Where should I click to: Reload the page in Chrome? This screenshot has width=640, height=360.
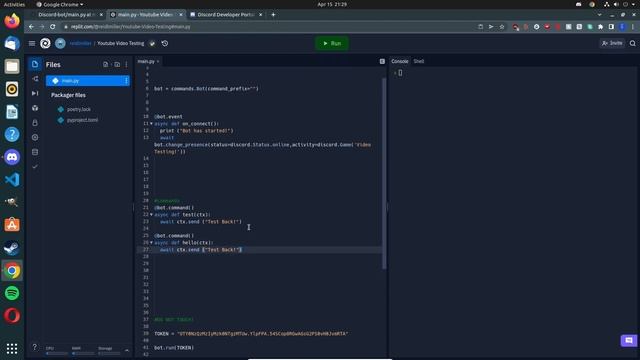[53, 27]
